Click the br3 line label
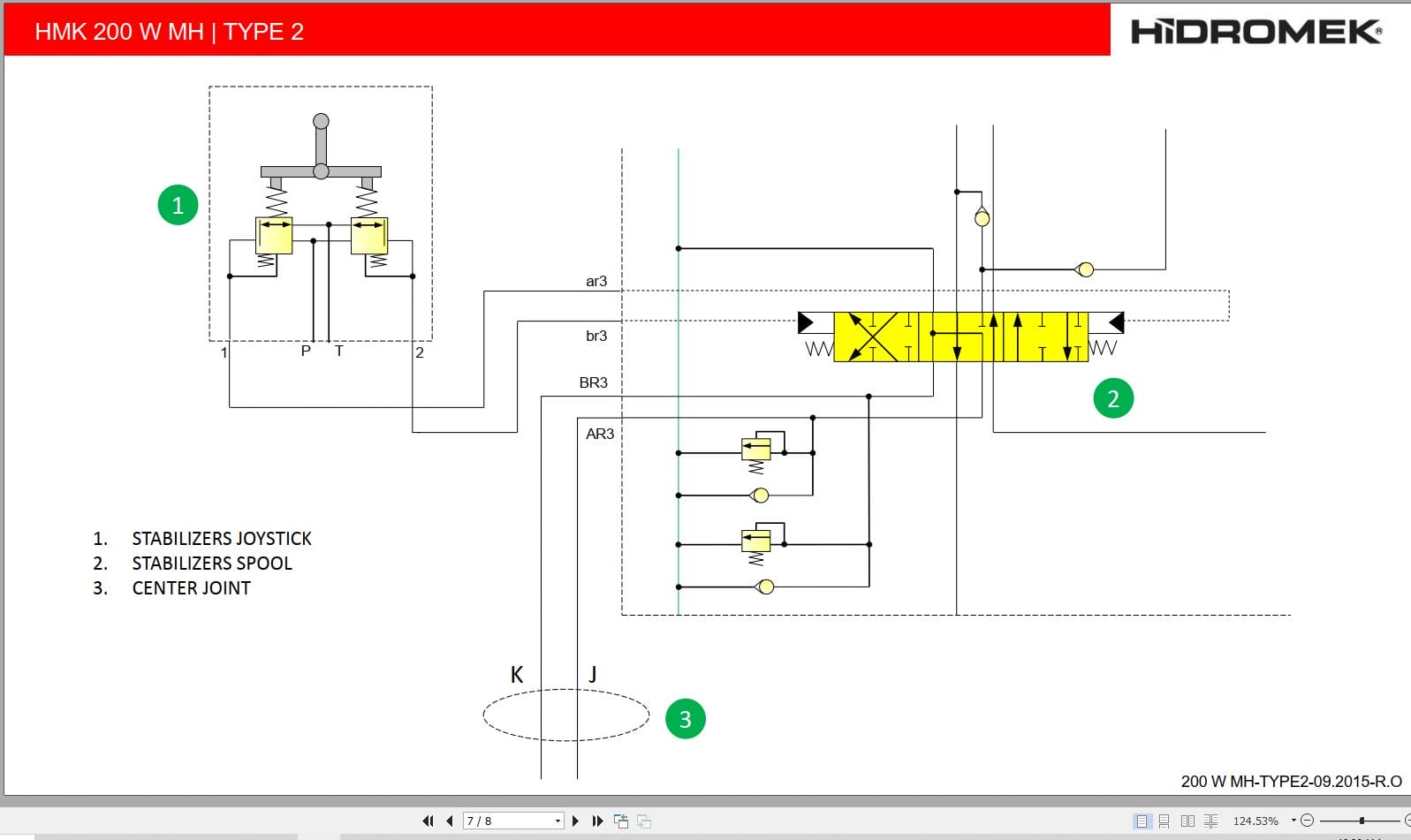Viewport: 1411px width, 840px height. tap(596, 336)
